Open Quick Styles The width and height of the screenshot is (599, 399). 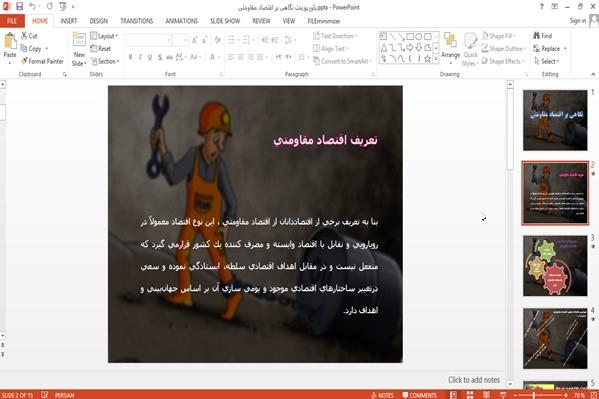pyautogui.click(x=470, y=50)
